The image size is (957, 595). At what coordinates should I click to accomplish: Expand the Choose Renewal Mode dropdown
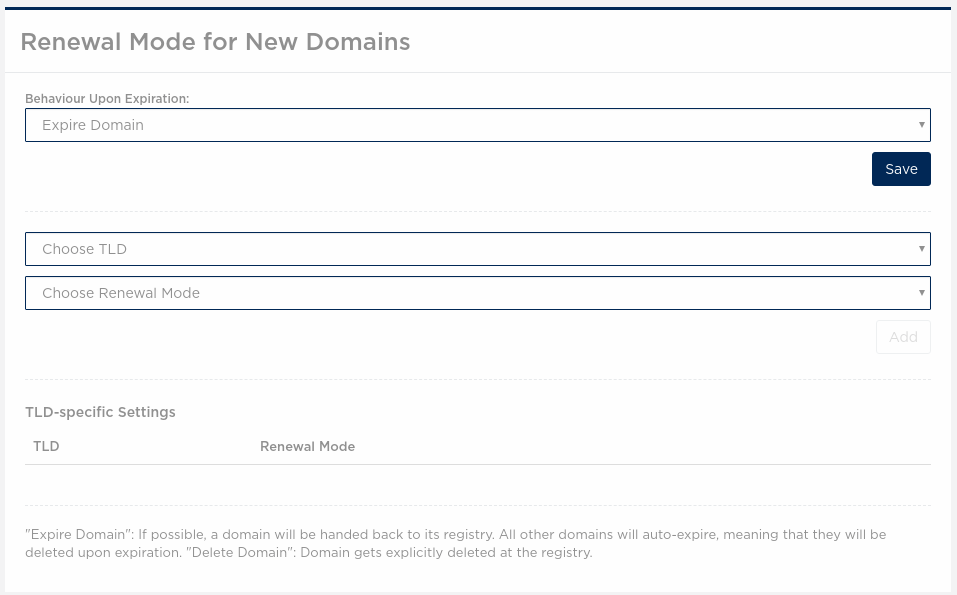pos(478,293)
